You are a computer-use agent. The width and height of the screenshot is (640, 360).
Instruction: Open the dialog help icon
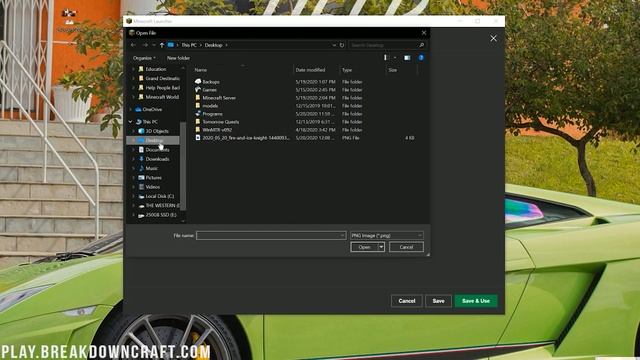click(x=421, y=58)
